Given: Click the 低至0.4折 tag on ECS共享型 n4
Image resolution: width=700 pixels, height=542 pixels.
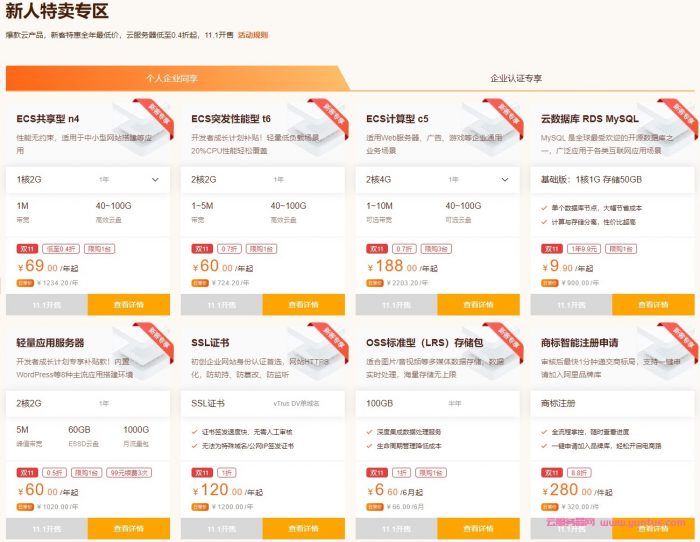Looking at the screenshot, I should (61, 249).
